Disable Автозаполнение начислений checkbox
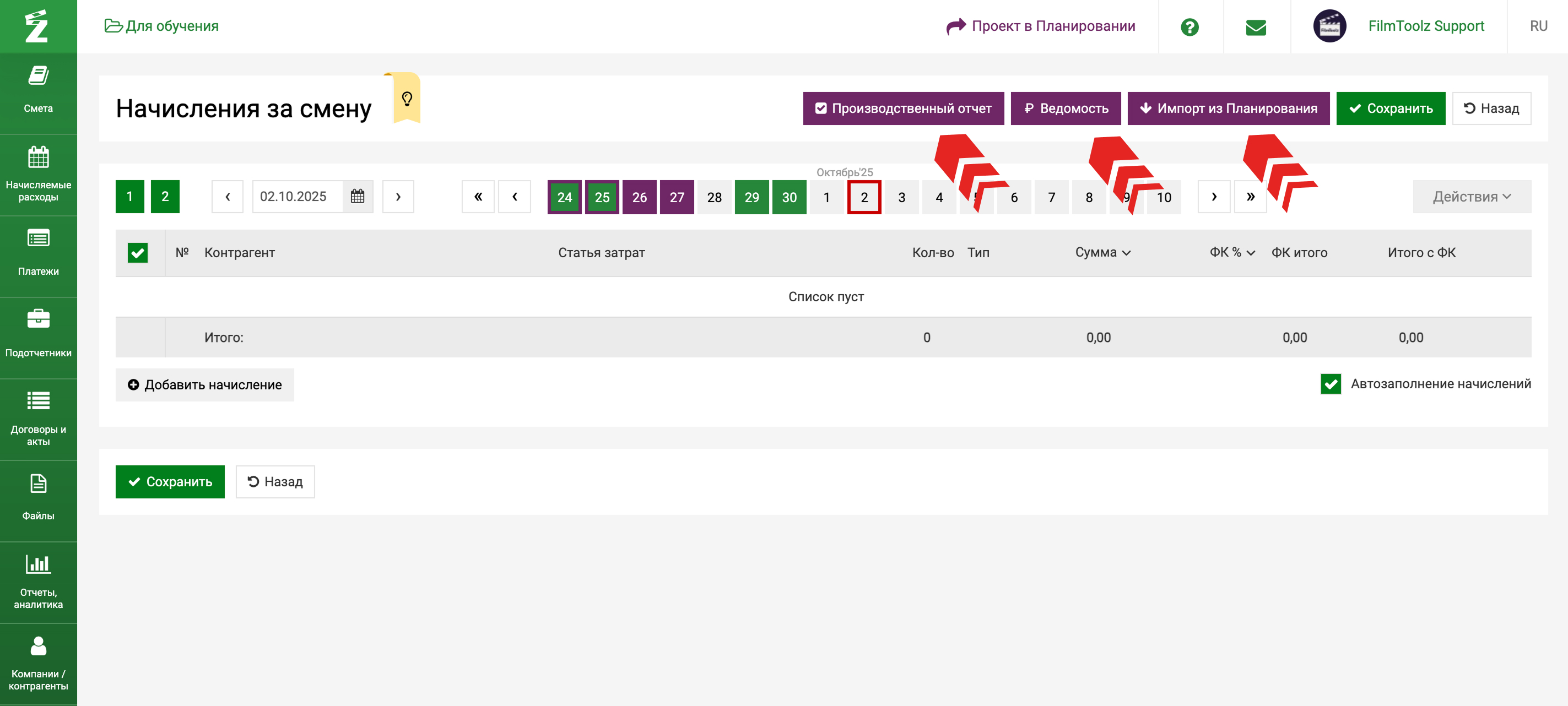This screenshot has width=1568, height=706. [1331, 384]
